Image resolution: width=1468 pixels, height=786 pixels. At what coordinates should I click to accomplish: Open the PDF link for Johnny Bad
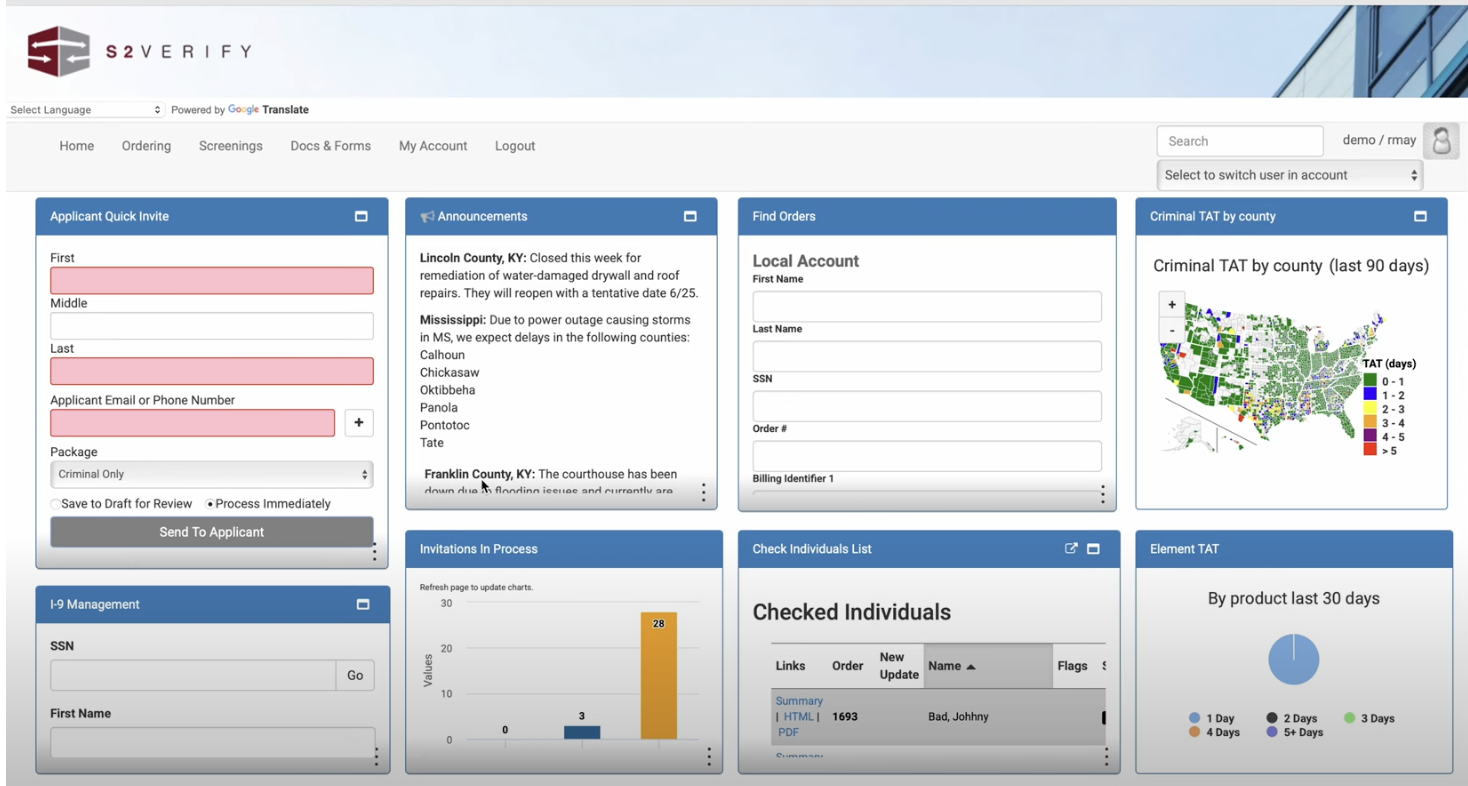tap(788, 732)
